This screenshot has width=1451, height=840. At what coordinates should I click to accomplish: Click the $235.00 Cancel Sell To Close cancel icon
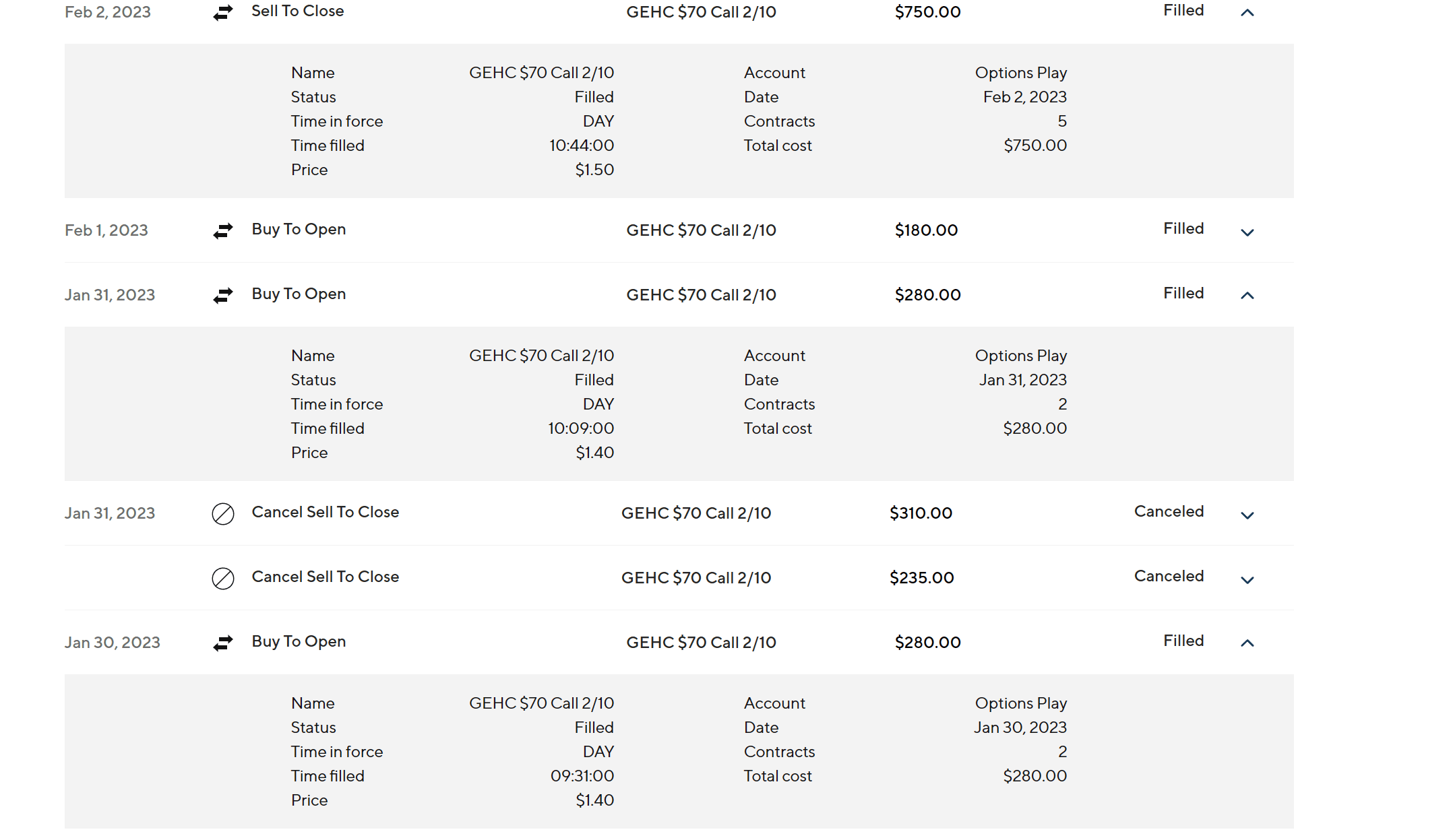pyautogui.click(x=223, y=579)
